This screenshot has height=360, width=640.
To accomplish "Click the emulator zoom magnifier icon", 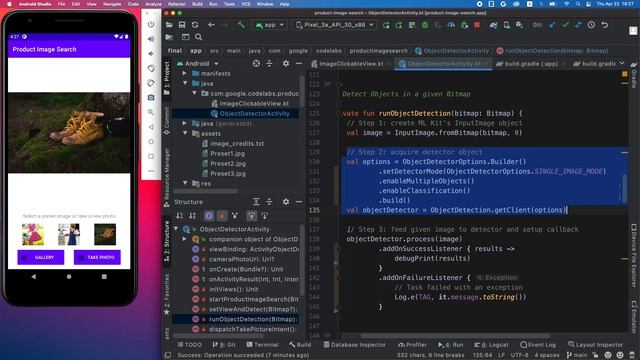I will [x=151, y=112].
